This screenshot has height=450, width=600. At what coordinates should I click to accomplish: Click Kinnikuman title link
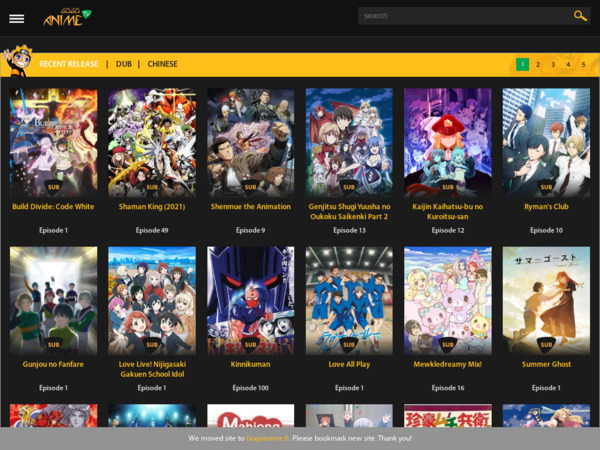(x=251, y=364)
